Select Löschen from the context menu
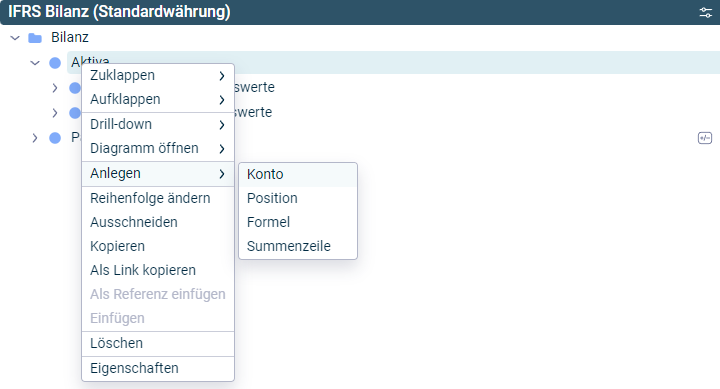This screenshot has height=389, width=720. tap(158, 344)
